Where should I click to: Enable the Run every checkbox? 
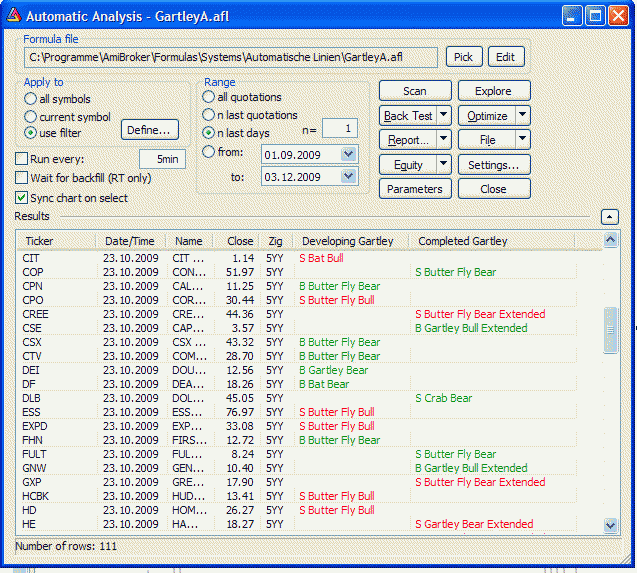pos(22,158)
